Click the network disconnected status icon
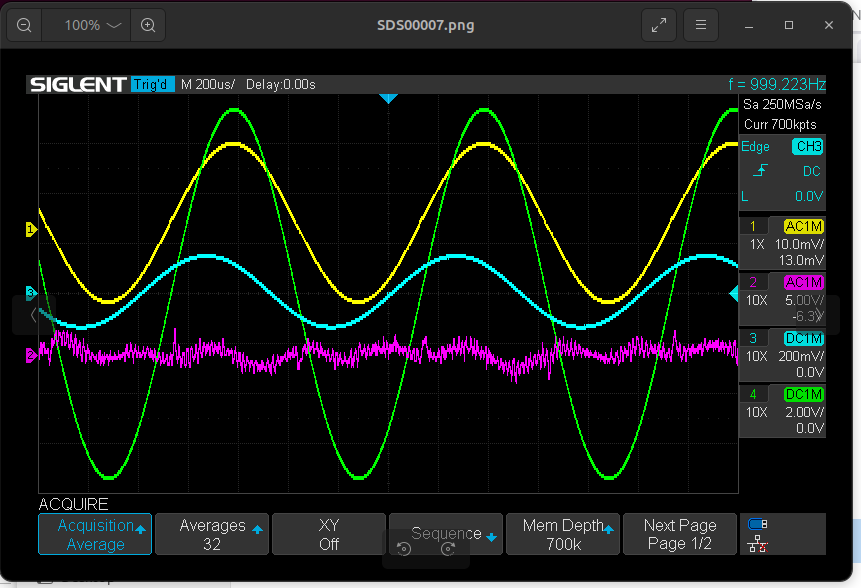Image resolution: width=861 pixels, height=588 pixels. 758,544
